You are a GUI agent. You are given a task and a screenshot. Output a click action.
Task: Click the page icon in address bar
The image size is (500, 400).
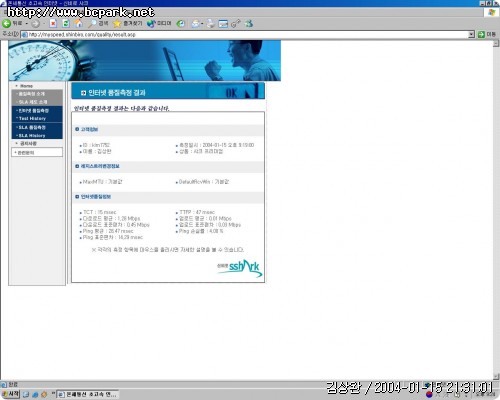point(24,35)
